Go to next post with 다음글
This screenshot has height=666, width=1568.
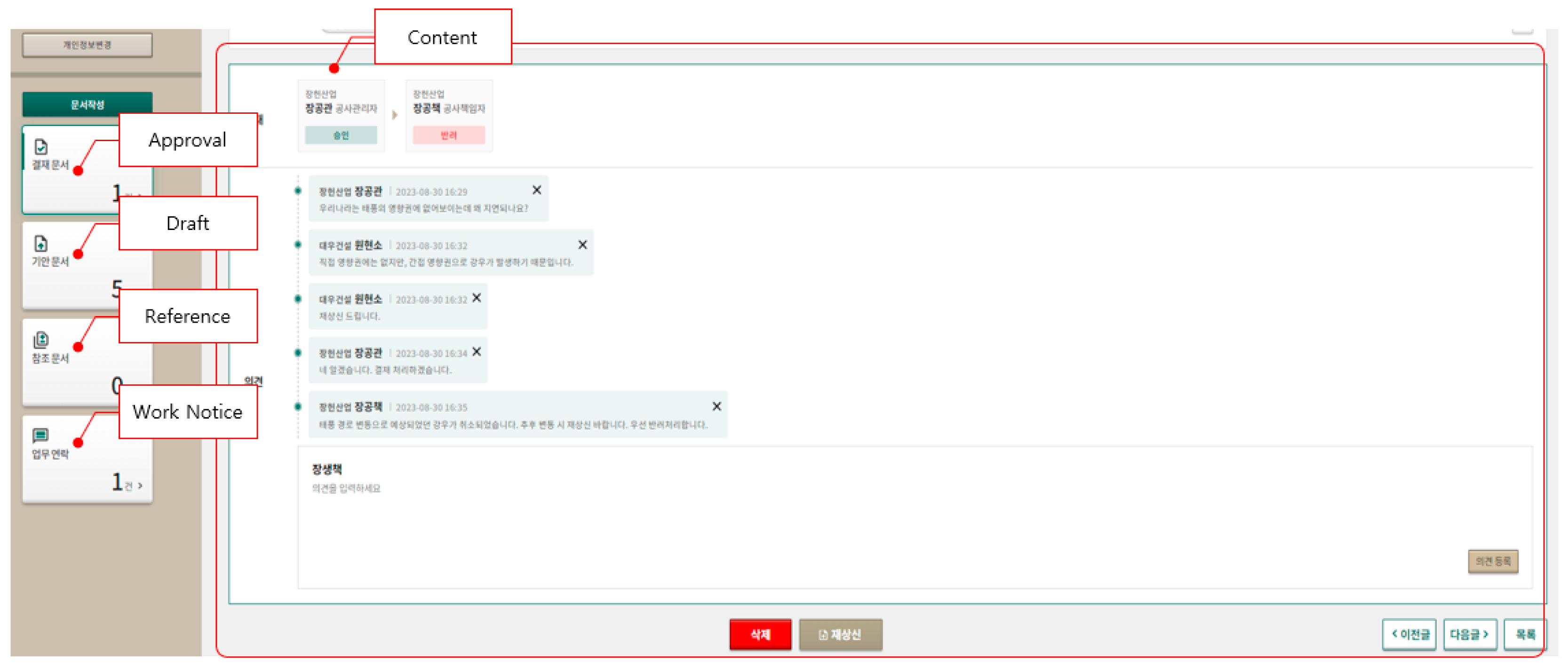pos(1469,634)
